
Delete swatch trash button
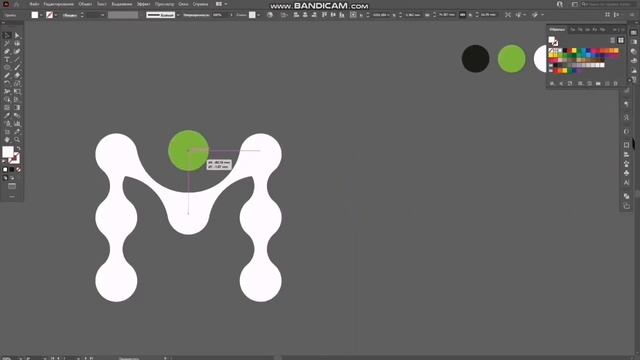point(616,83)
